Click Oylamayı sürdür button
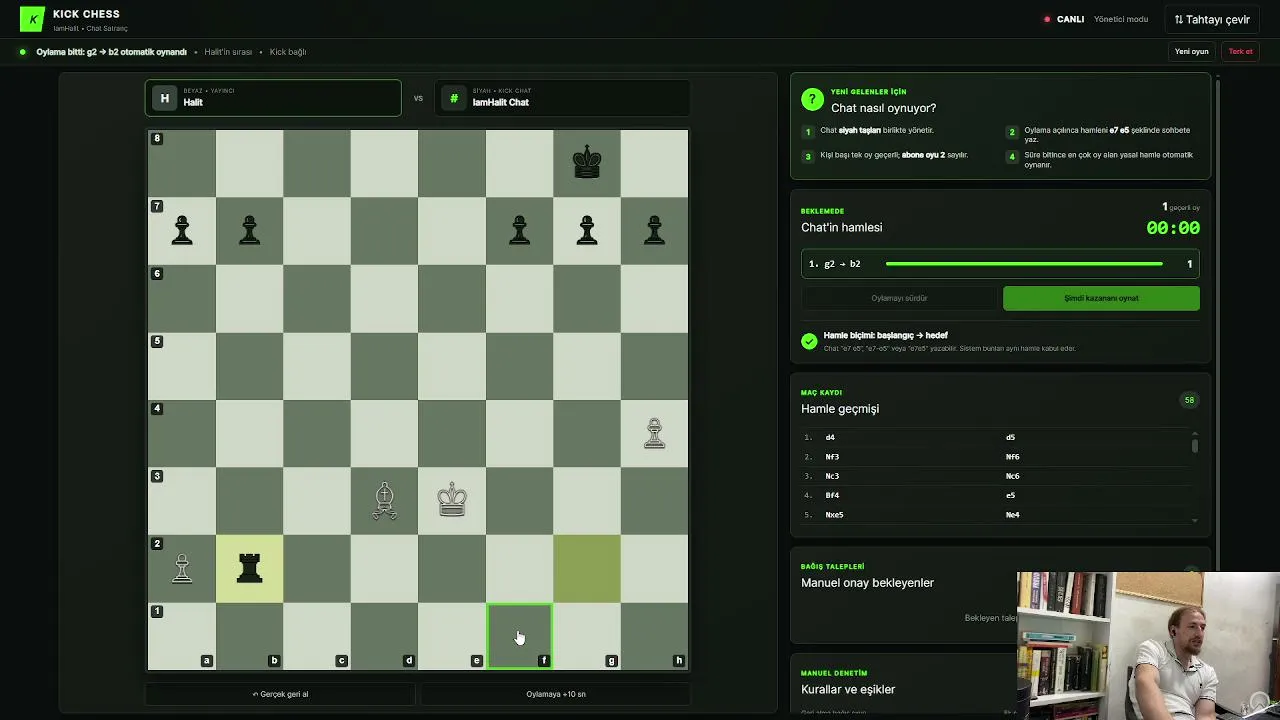1280x720 pixels. point(899,298)
